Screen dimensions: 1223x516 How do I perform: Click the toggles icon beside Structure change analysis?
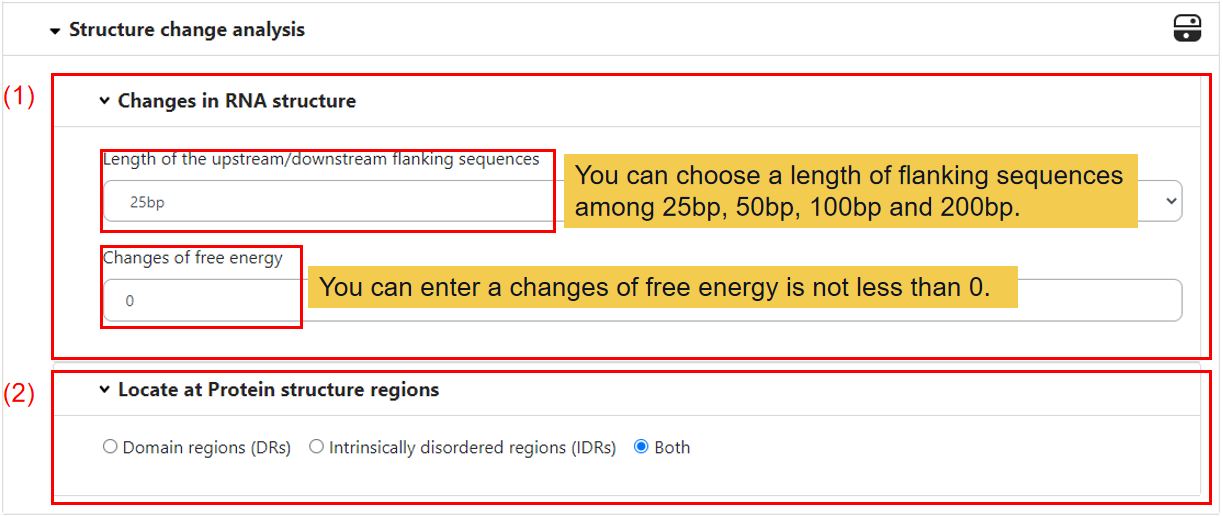pos(1187,29)
